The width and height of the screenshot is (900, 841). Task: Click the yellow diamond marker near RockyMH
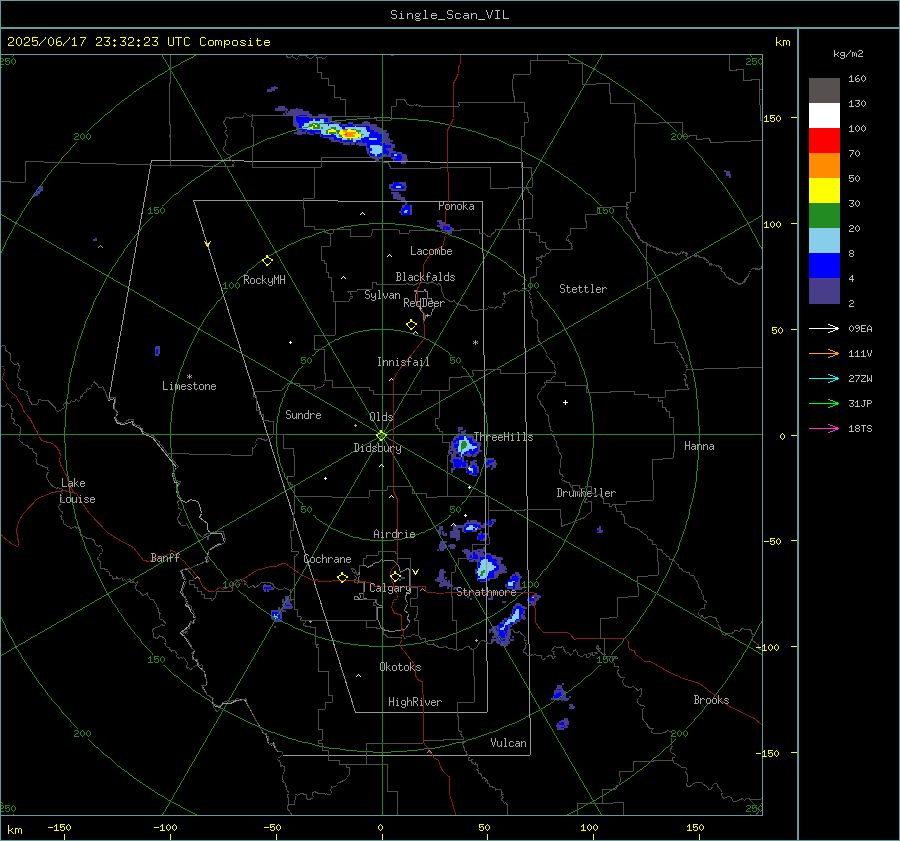[267, 261]
